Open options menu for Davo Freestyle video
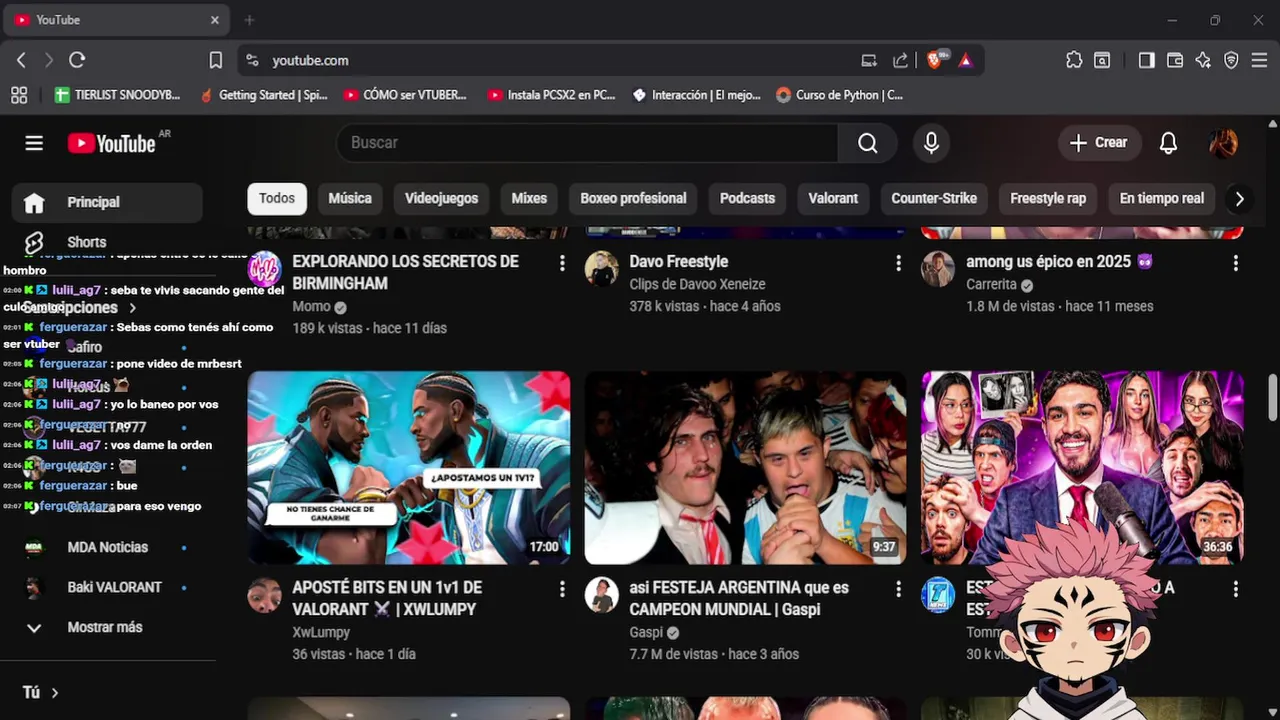The height and width of the screenshot is (720, 1280). coord(898,263)
